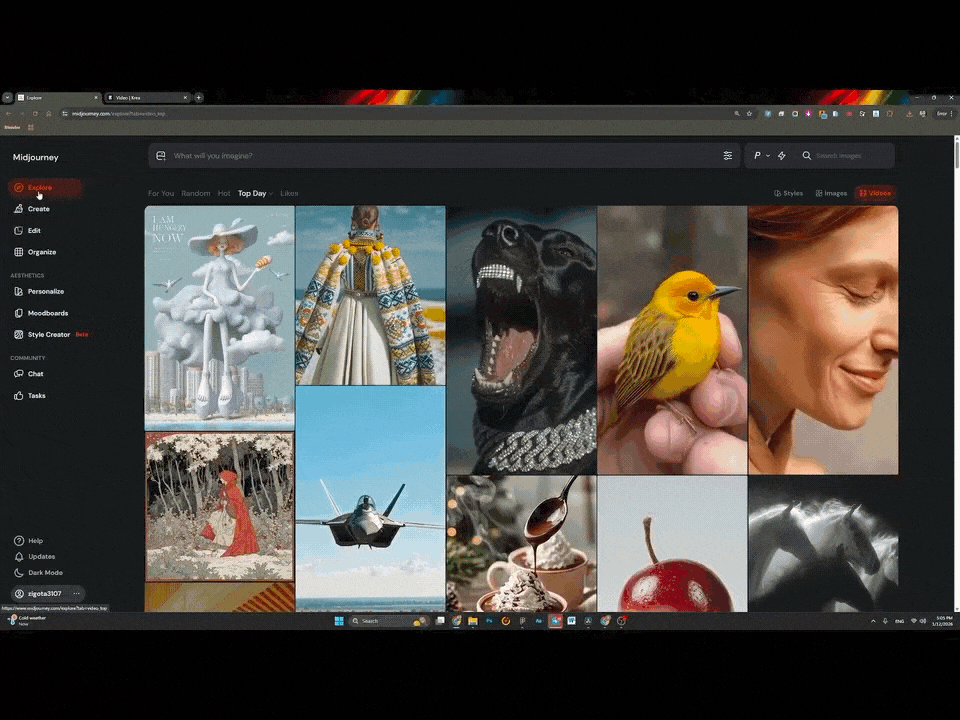Switch to the Video | Krea browser tab

148,97
